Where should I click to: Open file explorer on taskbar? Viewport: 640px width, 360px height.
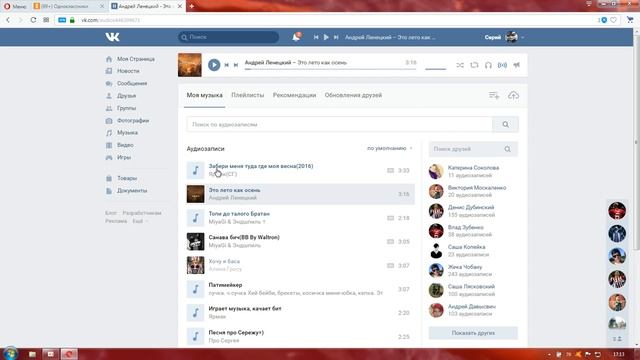pyautogui.click(x=32, y=354)
